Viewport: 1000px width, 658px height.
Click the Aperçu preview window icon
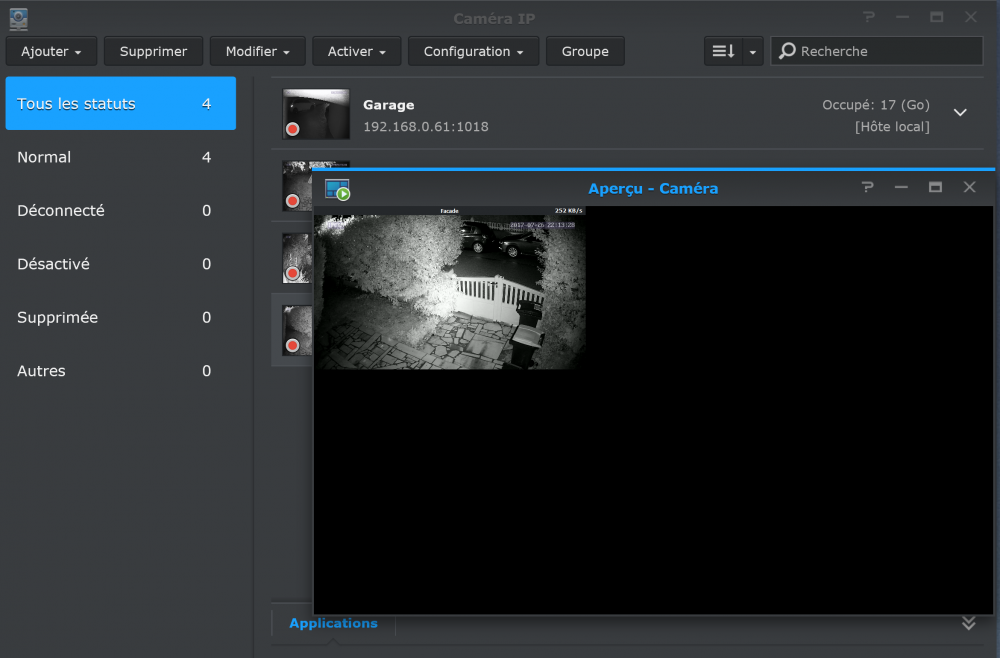click(x=337, y=188)
